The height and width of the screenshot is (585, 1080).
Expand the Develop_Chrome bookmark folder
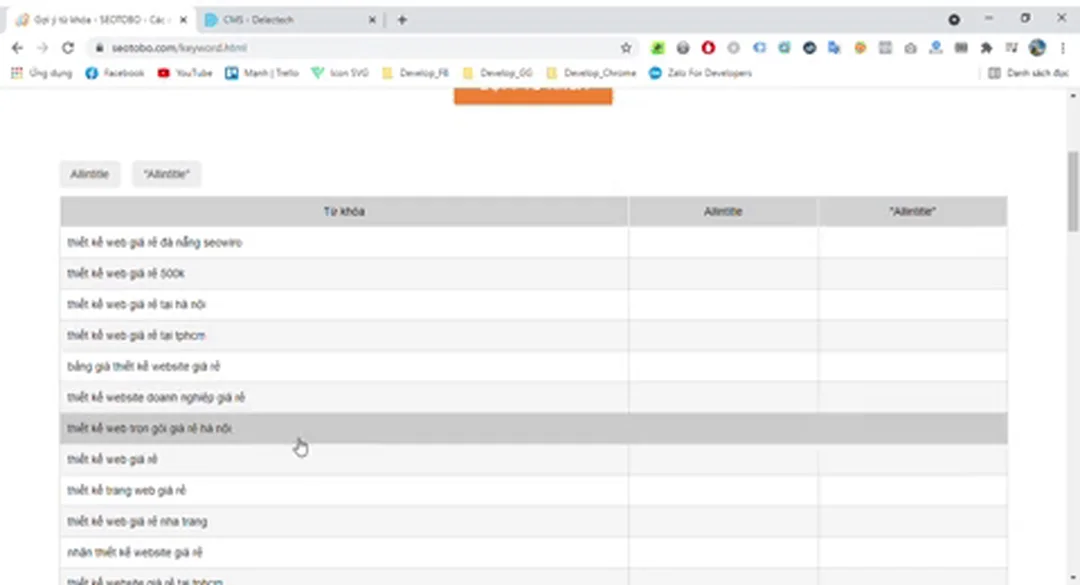coord(591,73)
